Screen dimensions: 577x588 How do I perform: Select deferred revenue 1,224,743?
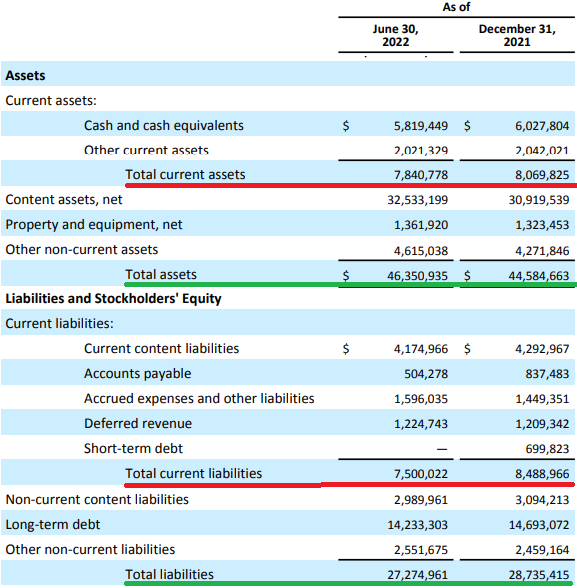coord(421,424)
